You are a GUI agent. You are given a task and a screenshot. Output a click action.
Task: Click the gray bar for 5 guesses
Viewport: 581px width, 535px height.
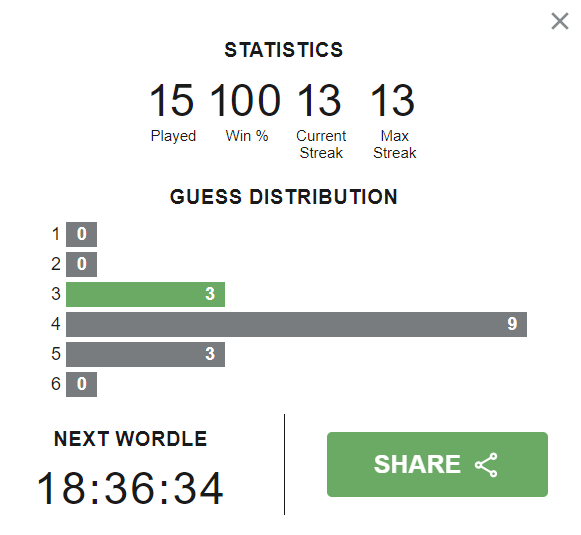point(145,354)
